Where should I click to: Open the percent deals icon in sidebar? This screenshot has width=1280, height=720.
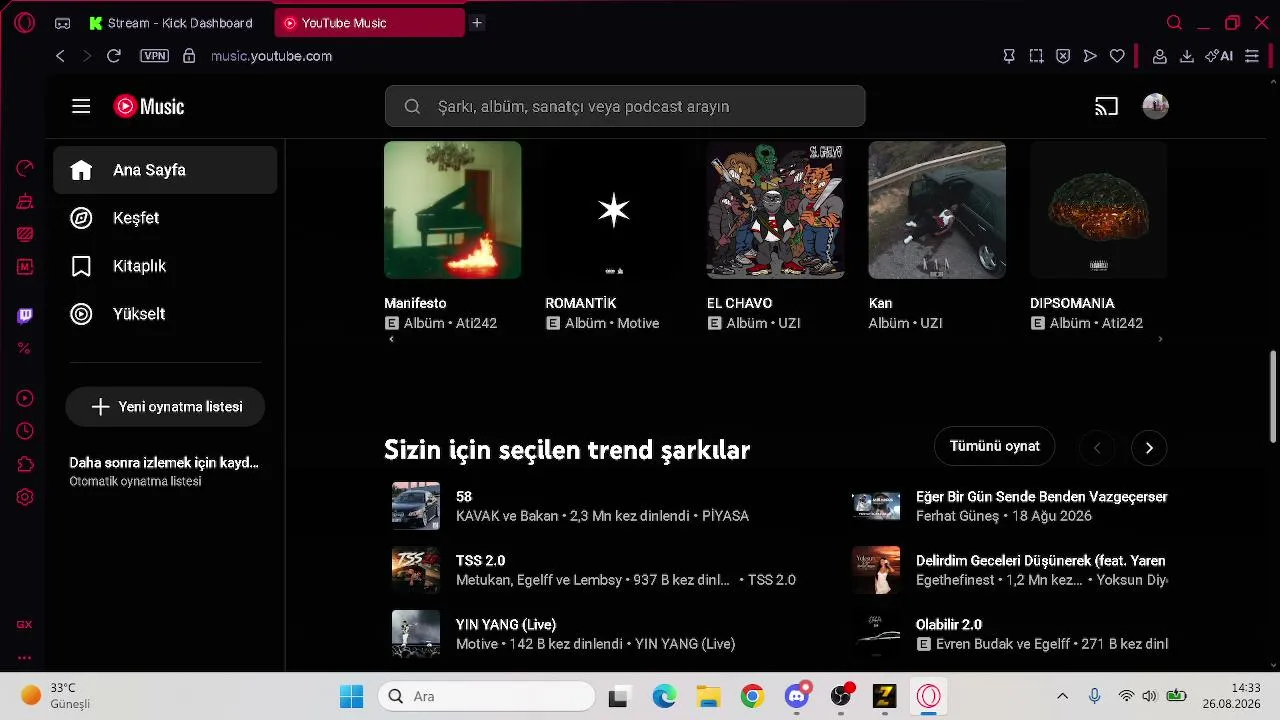25,348
